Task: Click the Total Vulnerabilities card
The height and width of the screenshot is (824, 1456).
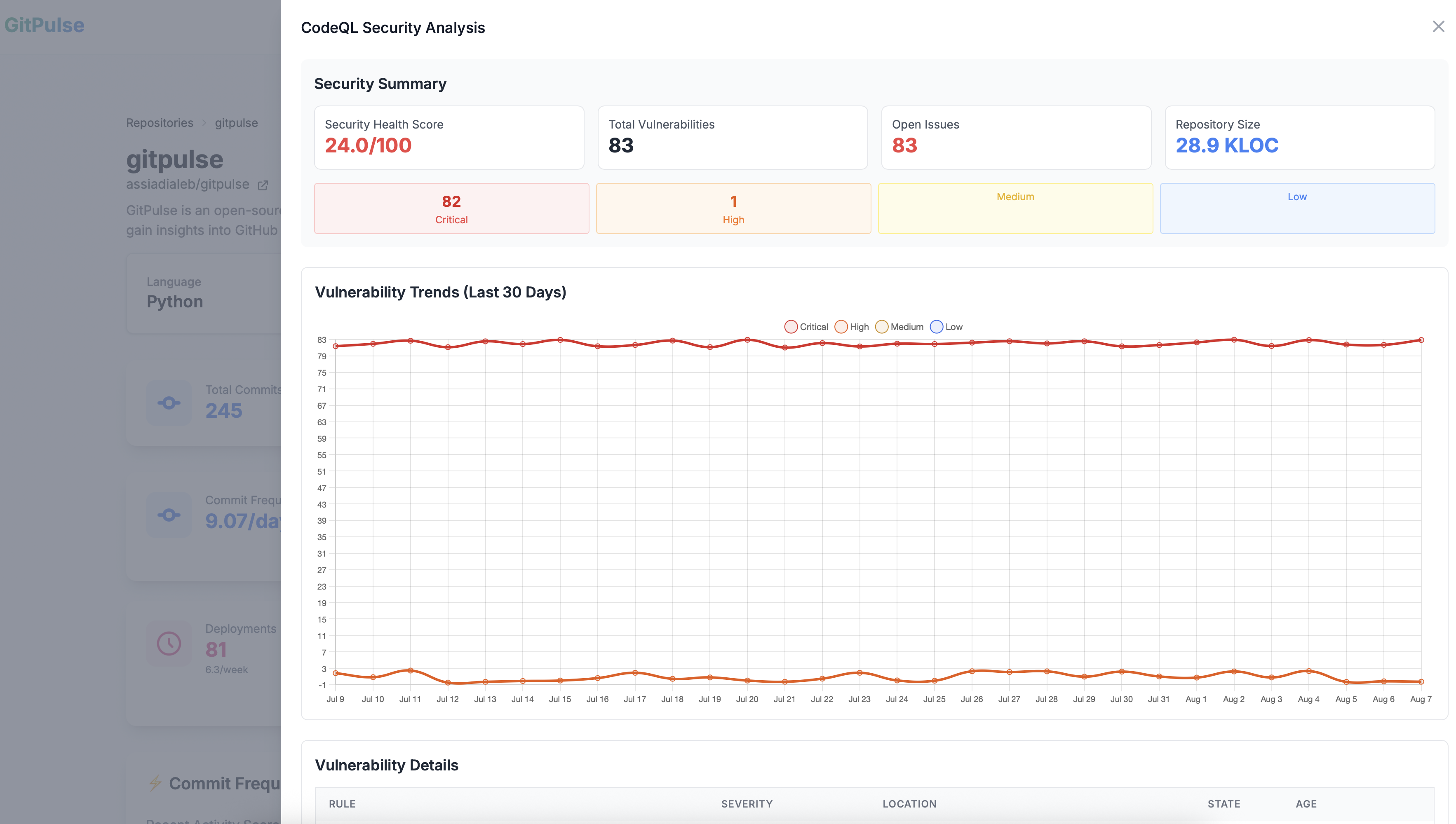Action: (x=733, y=138)
